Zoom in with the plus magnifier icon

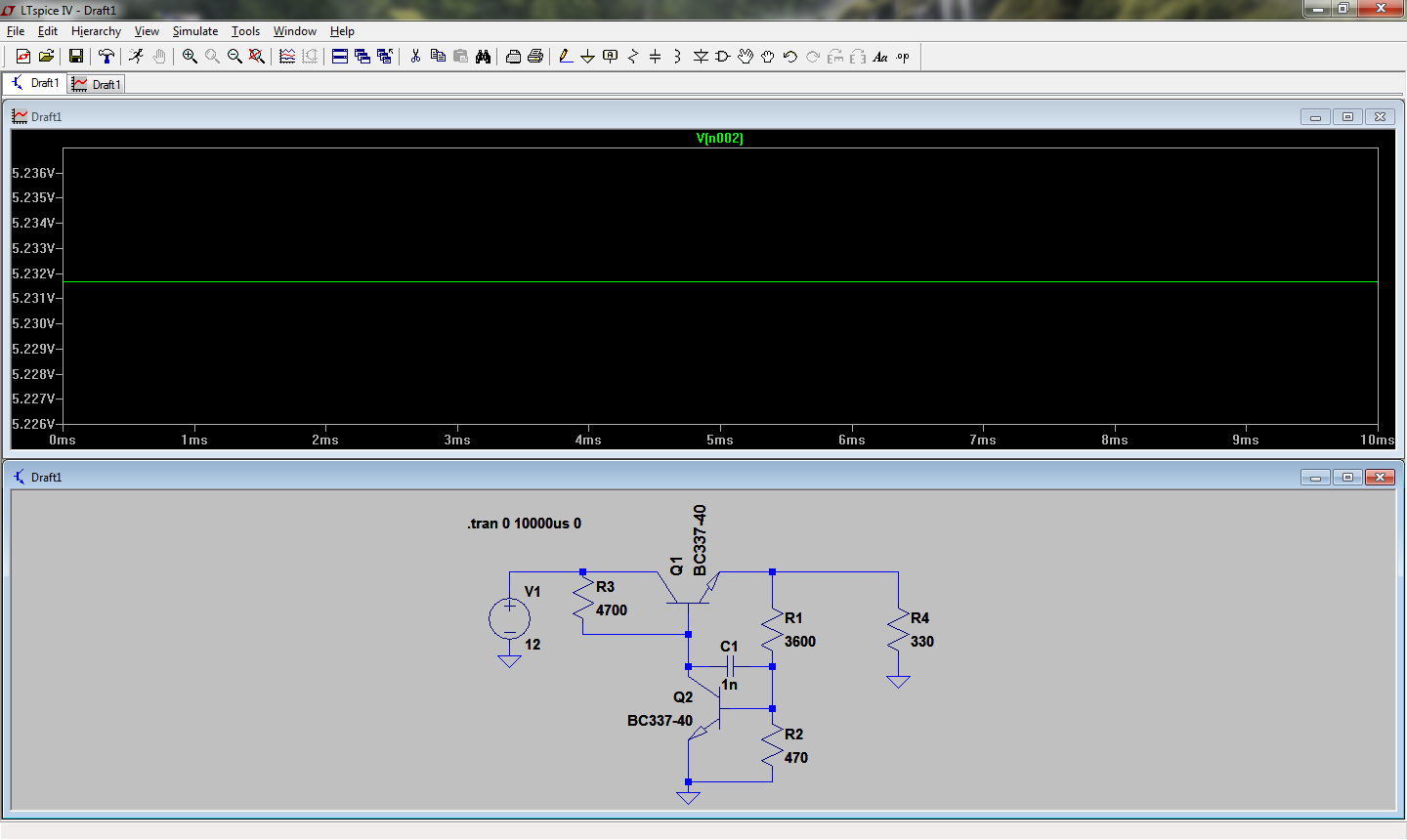coord(190,57)
